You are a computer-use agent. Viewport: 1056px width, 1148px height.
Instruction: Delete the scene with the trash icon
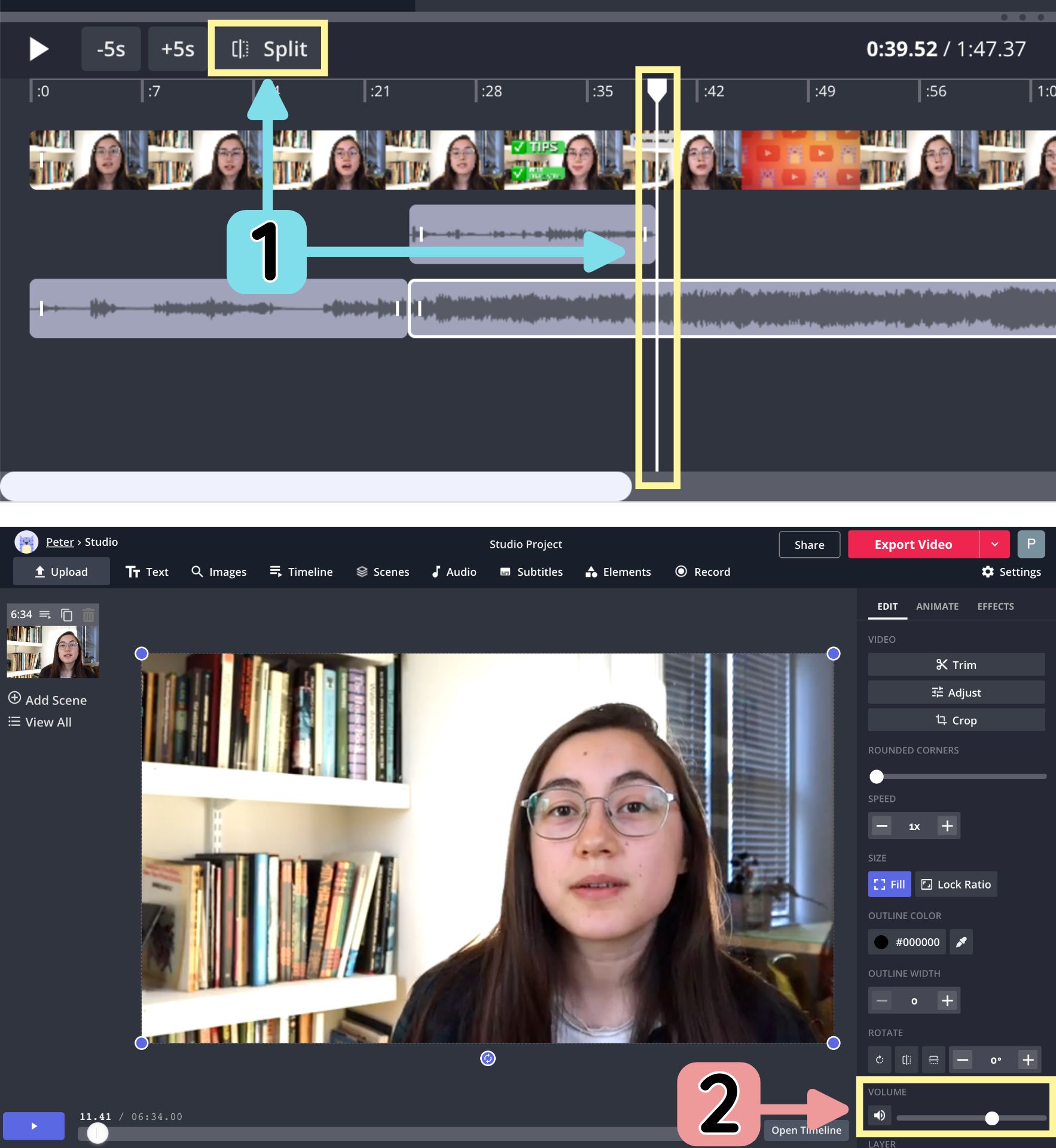click(88, 615)
